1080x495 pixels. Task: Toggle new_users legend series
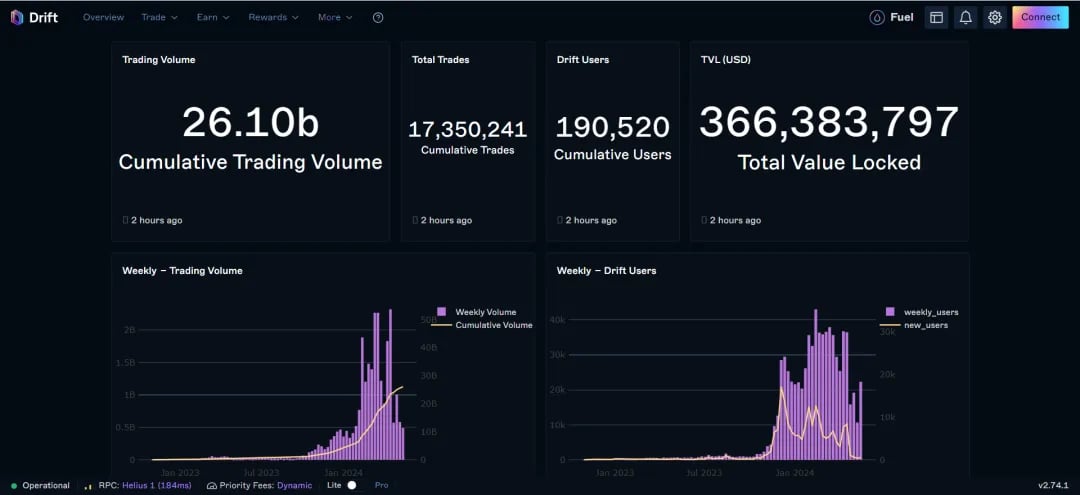coord(917,324)
